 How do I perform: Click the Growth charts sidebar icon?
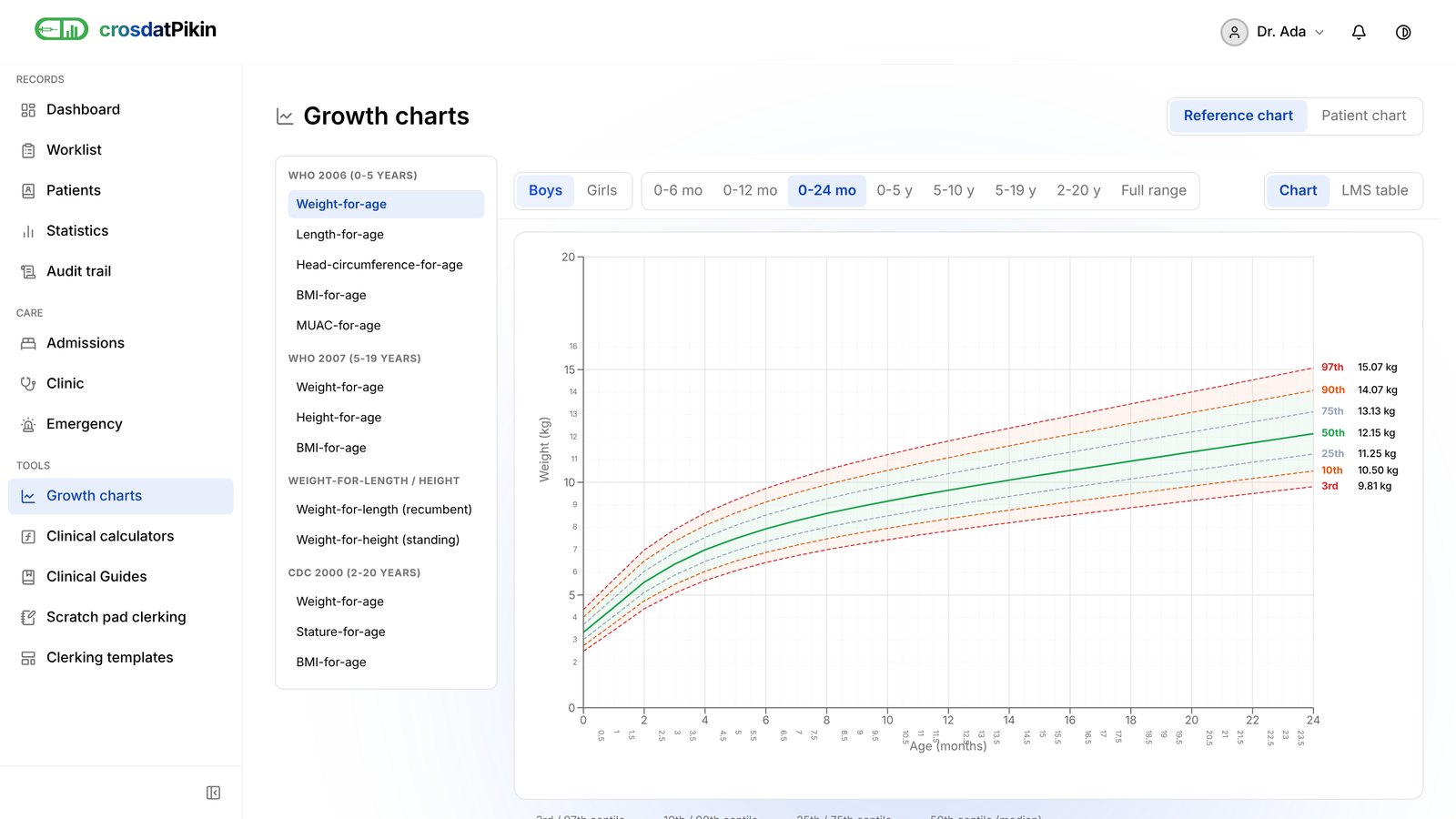pos(28,496)
